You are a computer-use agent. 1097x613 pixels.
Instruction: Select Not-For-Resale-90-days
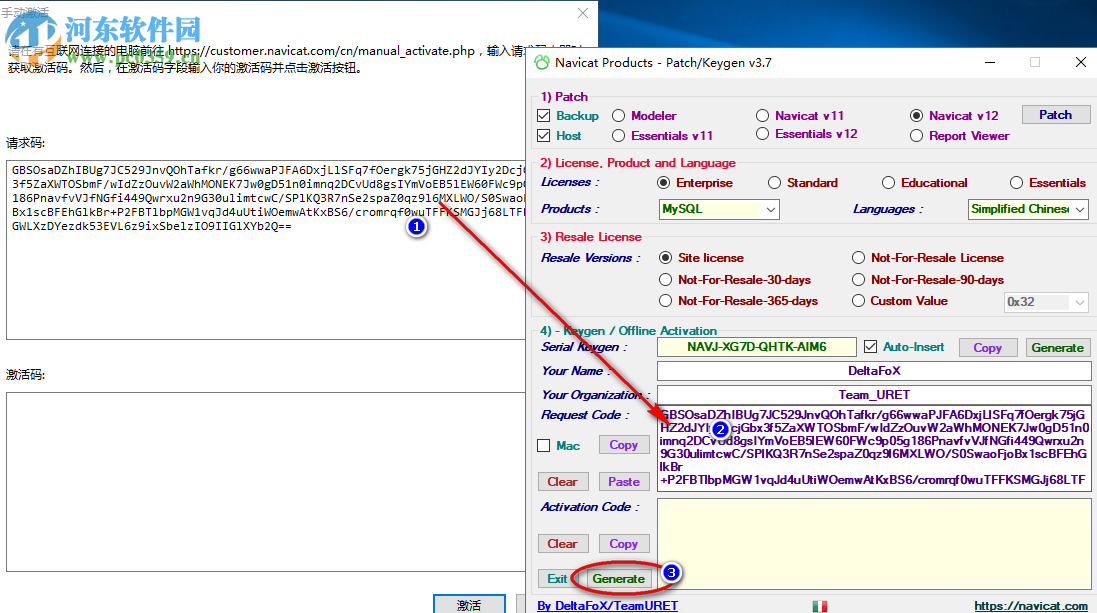coord(858,279)
